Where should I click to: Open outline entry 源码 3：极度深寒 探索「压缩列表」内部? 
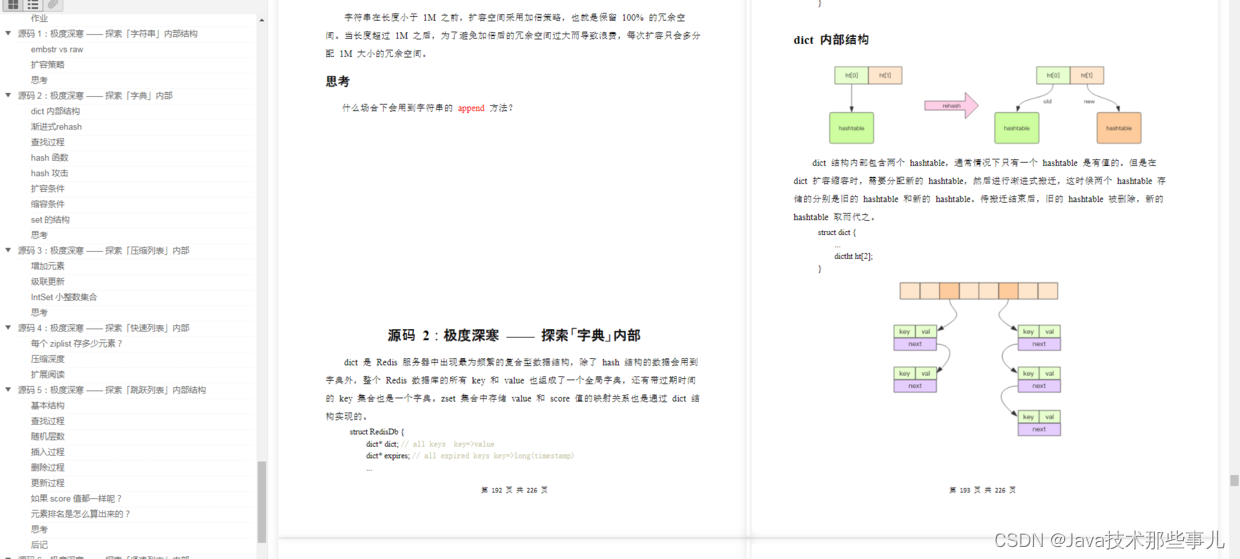coord(103,251)
